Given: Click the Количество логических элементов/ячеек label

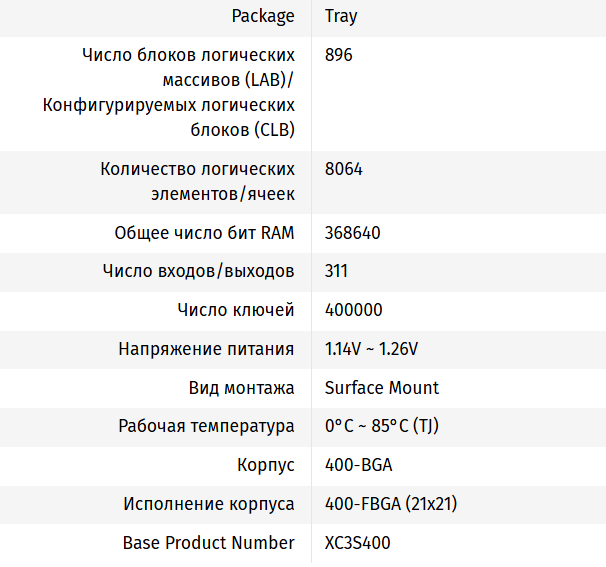Looking at the screenshot, I should [198, 181].
